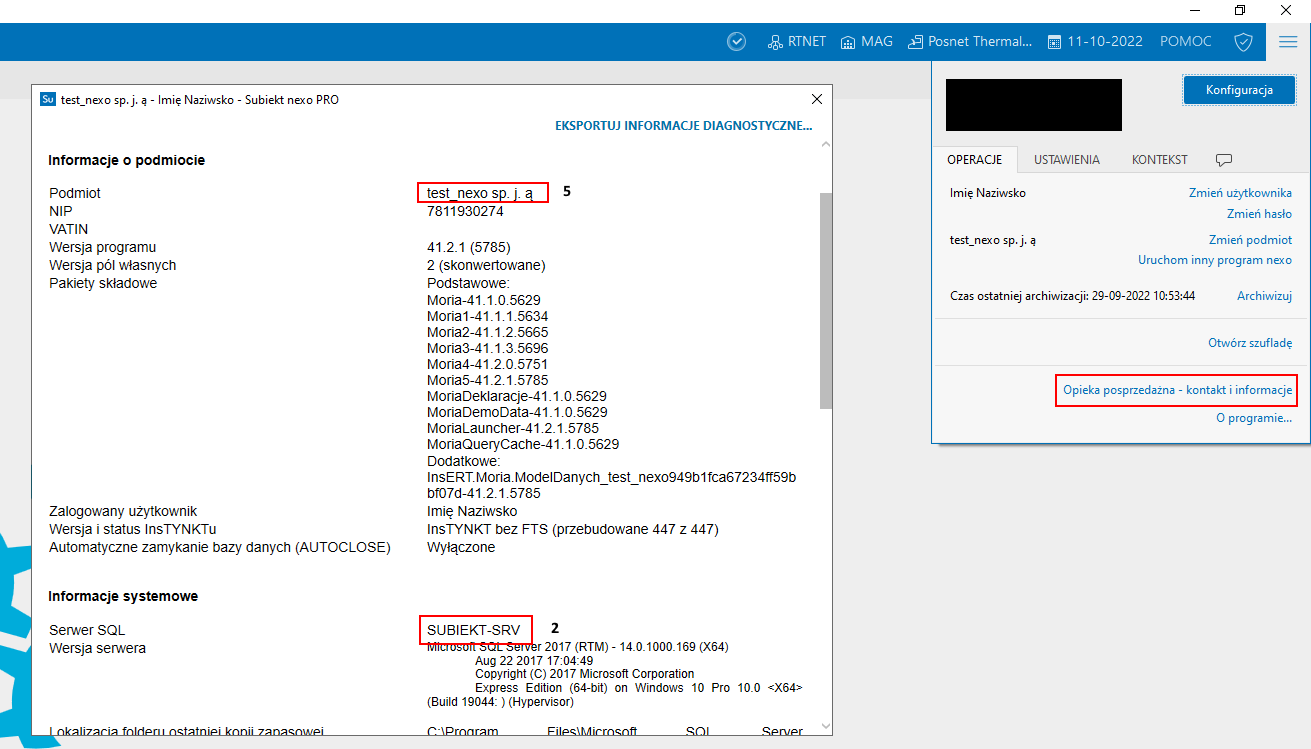Click Otwórz szufladę link

coord(1250,343)
